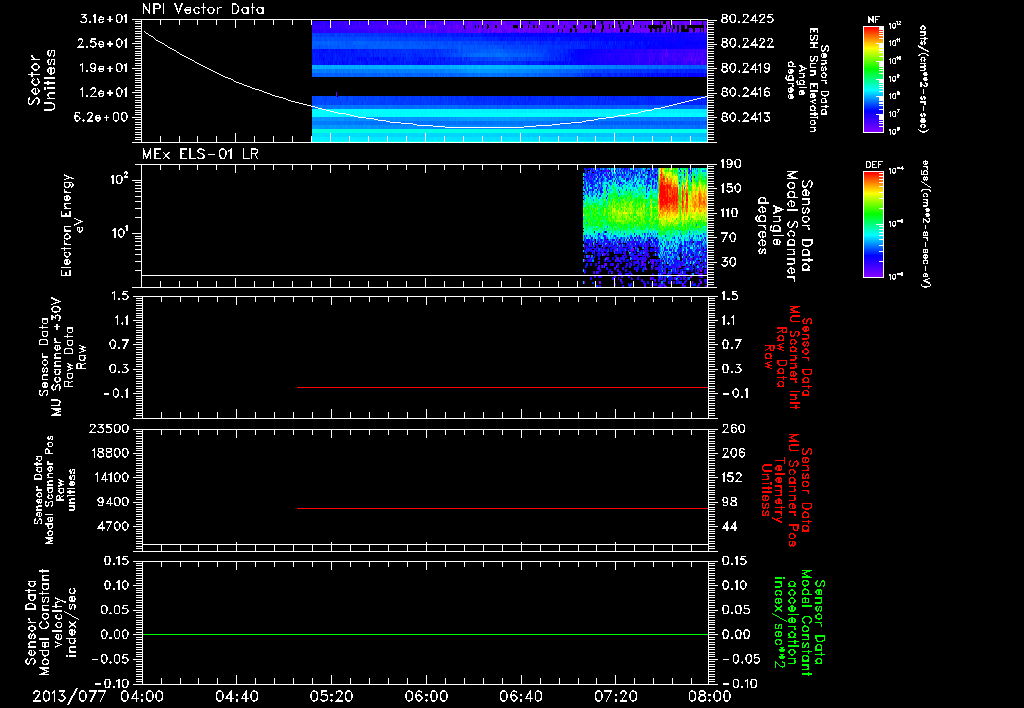
Task: Click the '150' scanner angle tick label
Action: click(x=731, y=188)
